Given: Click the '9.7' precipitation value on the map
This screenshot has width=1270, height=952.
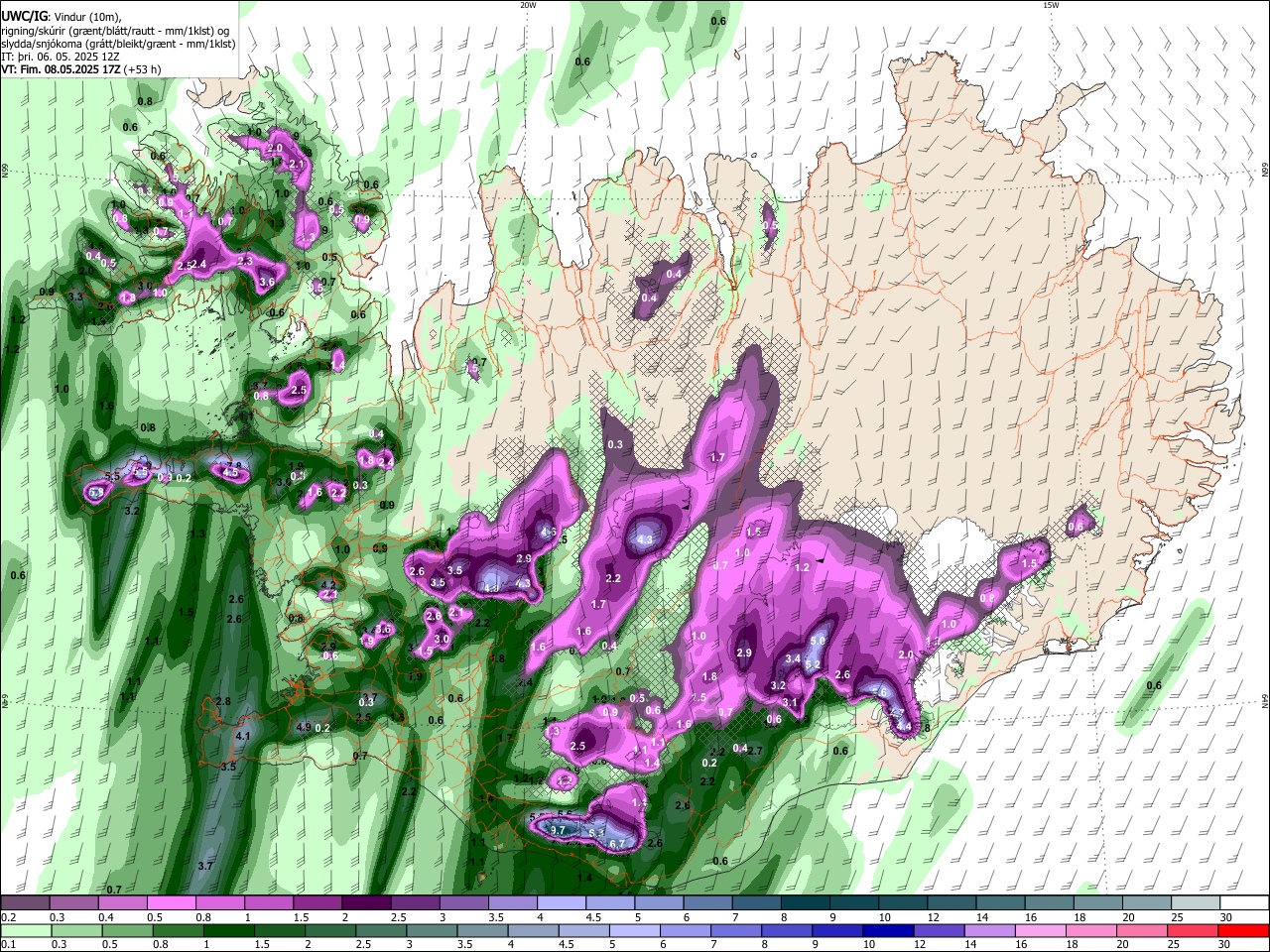Looking at the screenshot, I should tap(558, 830).
